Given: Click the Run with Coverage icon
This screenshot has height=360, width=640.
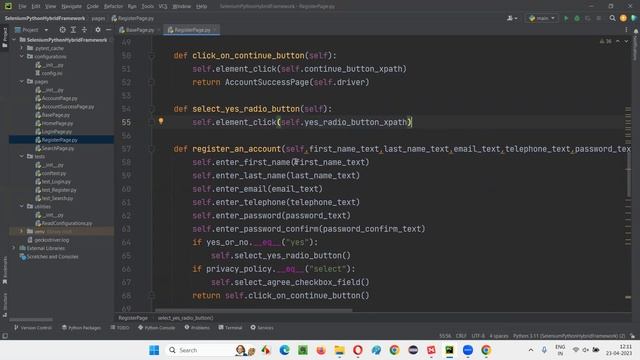Looking at the screenshot, I should coord(588,18).
